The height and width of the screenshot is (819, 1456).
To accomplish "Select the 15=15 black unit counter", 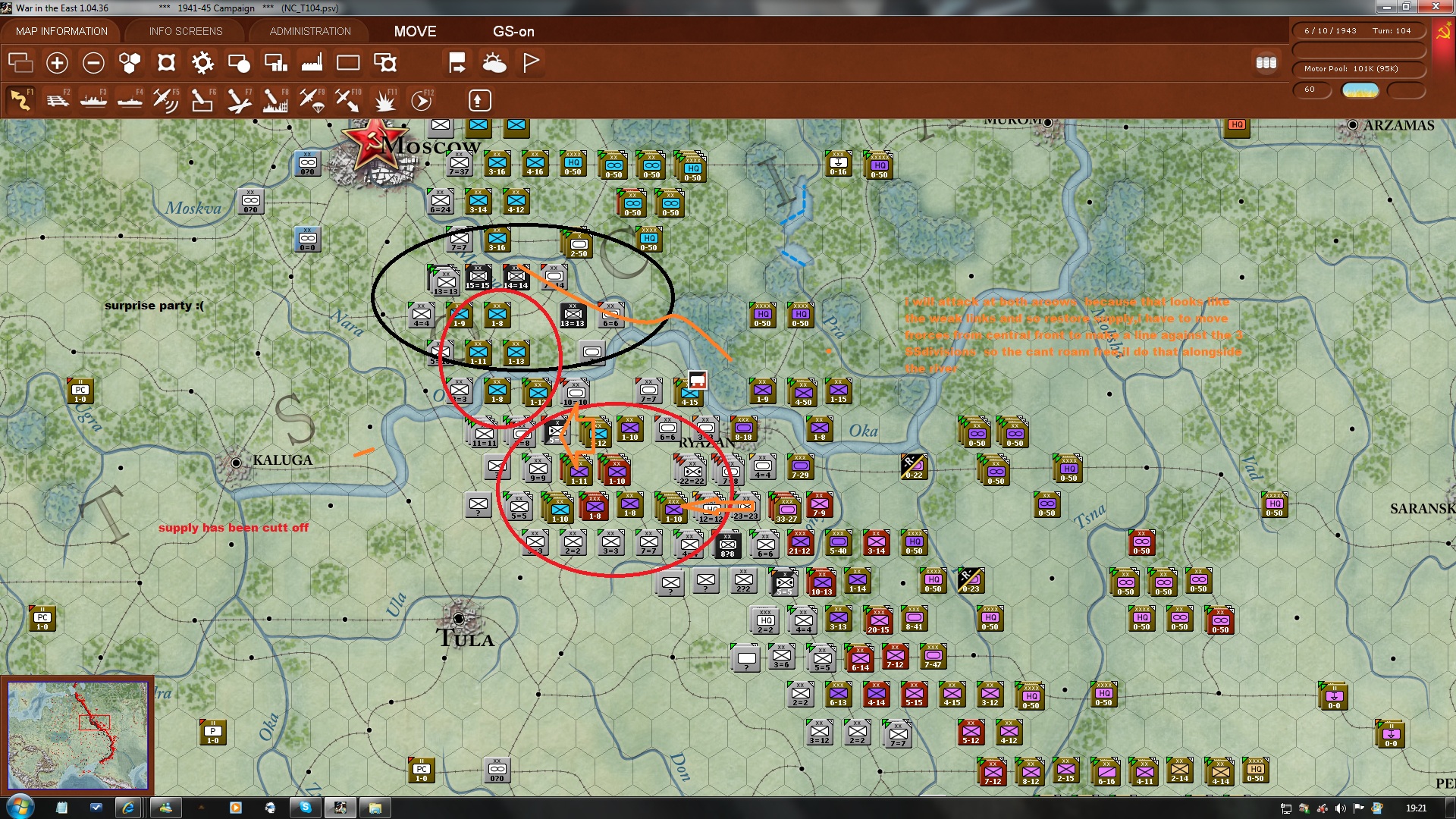I will [478, 277].
